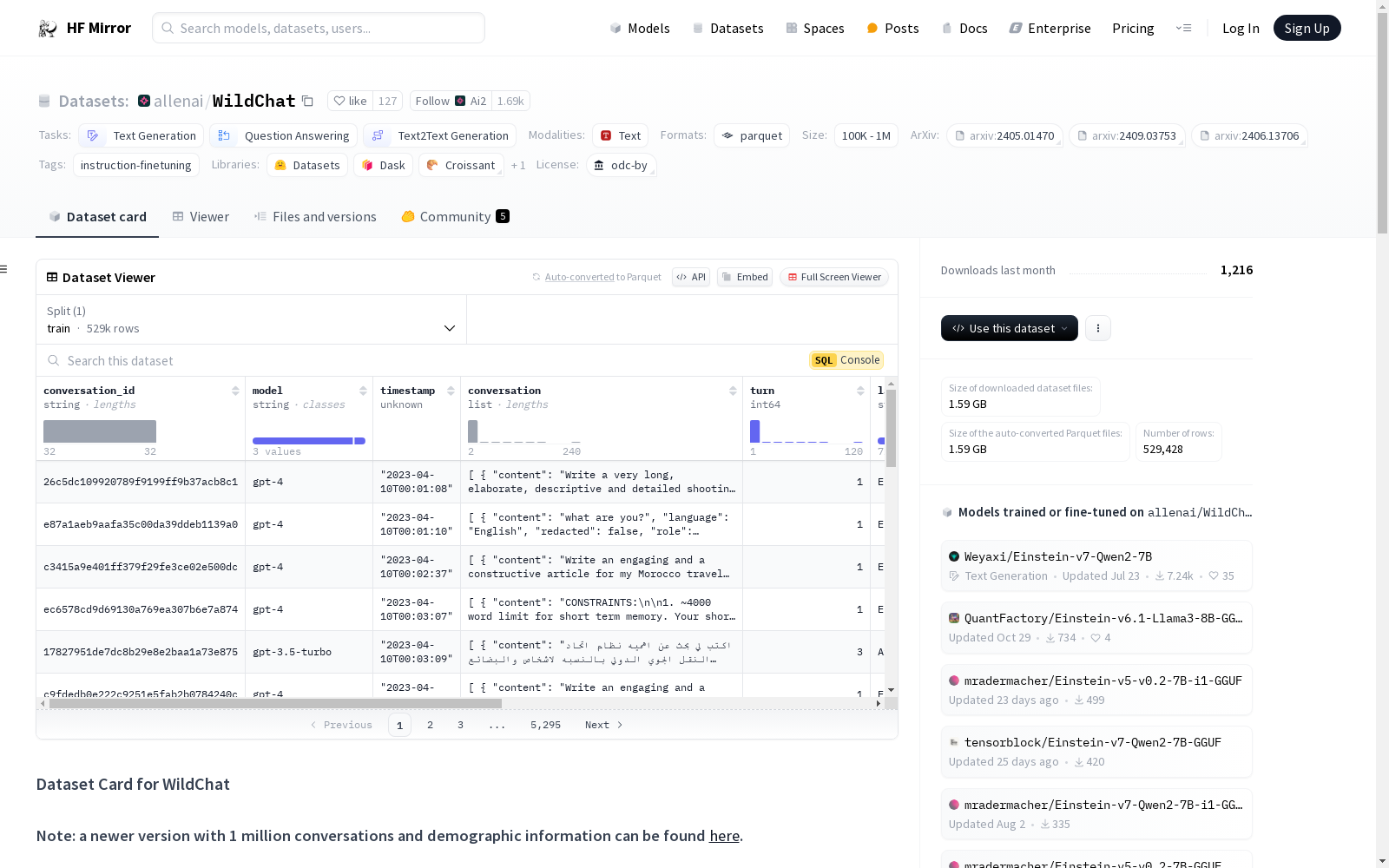Screen dimensions: 1389x868
Task: Click the turn histogram first bar
Action: (x=754, y=431)
